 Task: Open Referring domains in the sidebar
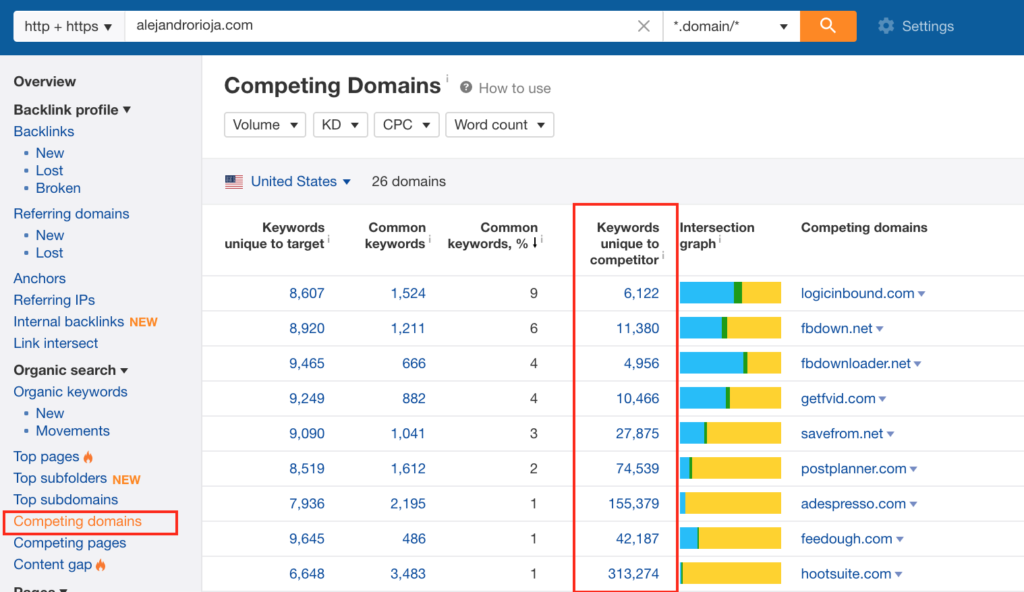71,214
